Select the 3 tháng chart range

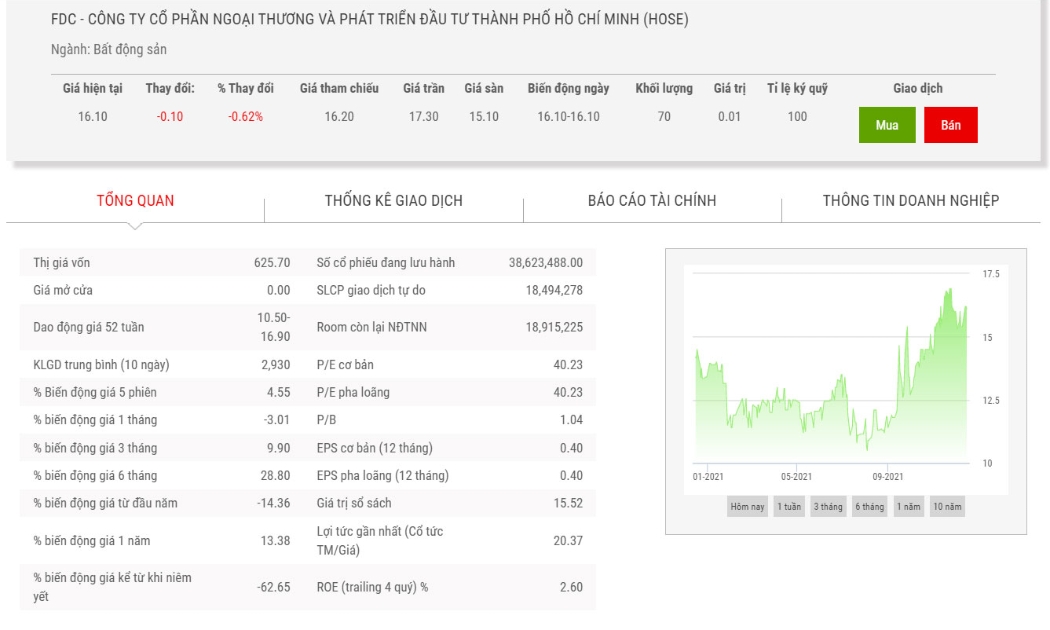click(x=828, y=507)
